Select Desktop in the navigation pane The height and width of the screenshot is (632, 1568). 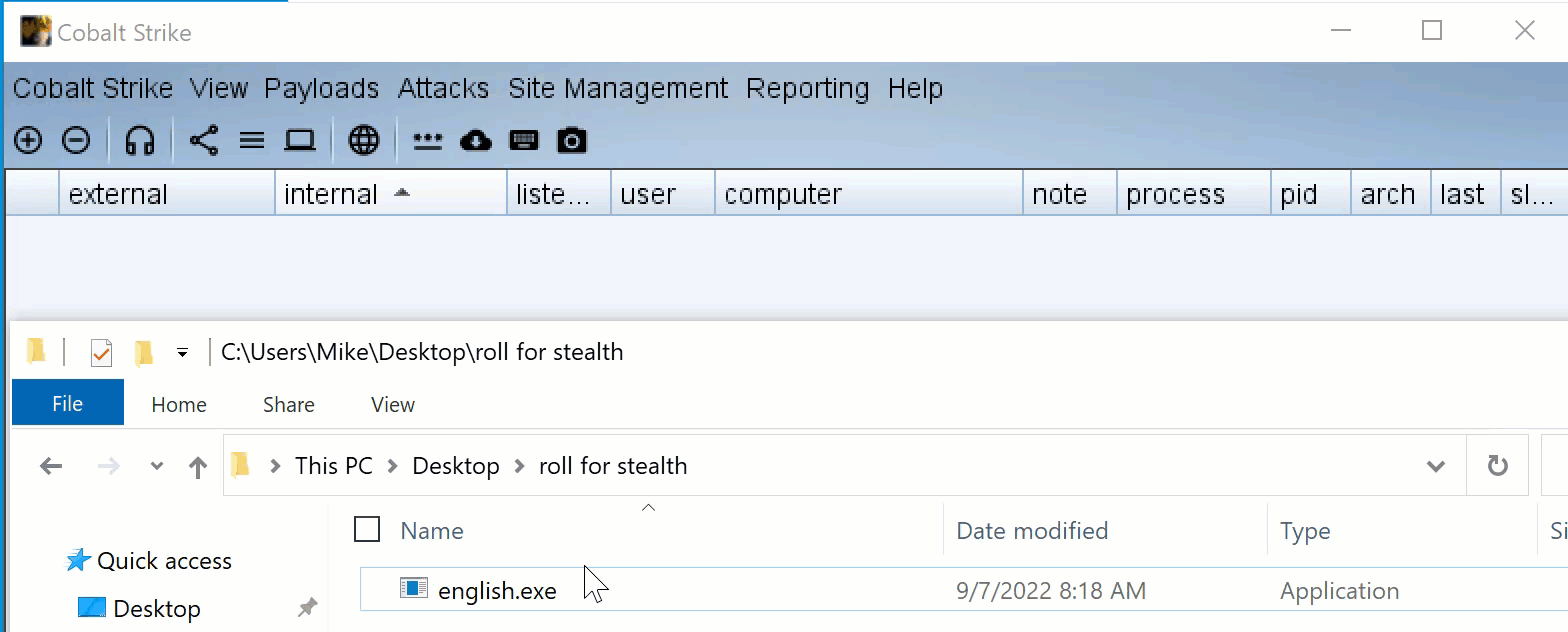pyautogui.click(x=156, y=609)
